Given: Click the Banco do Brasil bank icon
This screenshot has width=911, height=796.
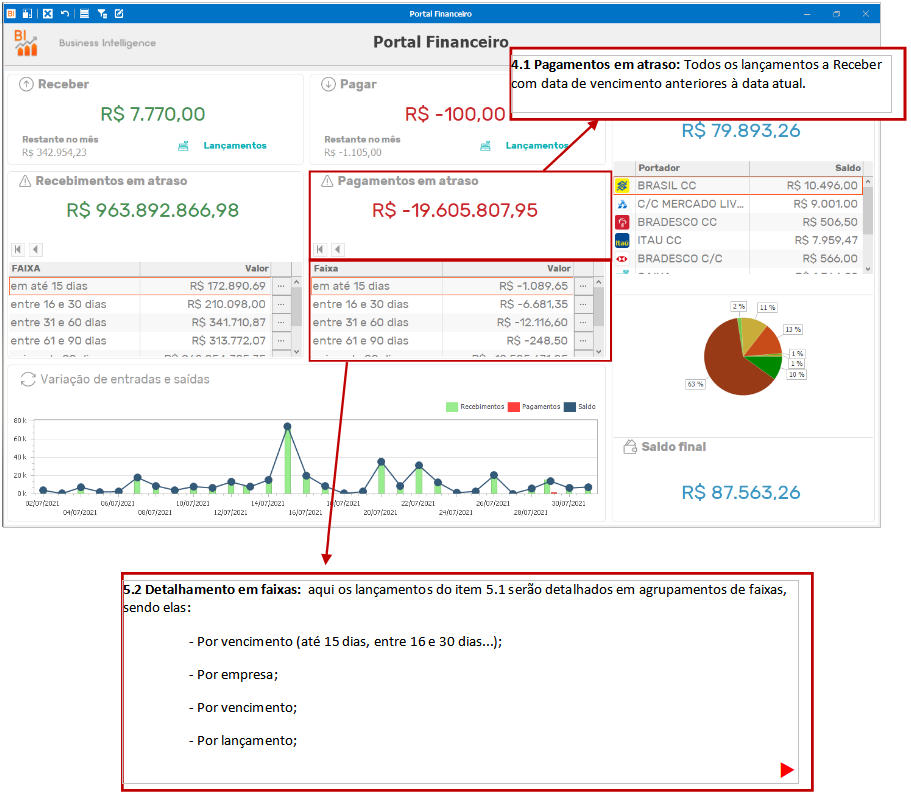Looking at the screenshot, I should pos(622,186).
